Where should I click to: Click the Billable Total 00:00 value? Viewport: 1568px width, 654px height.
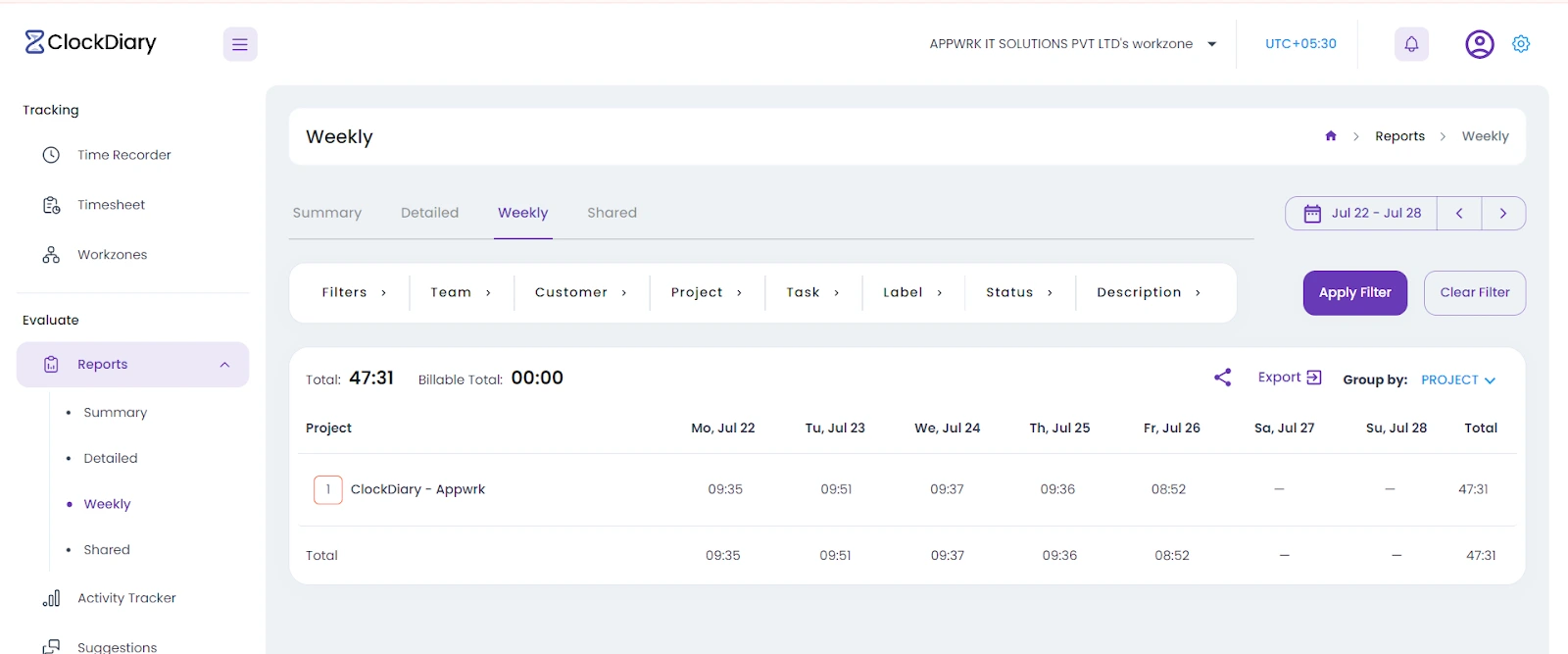(x=537, y=377)
